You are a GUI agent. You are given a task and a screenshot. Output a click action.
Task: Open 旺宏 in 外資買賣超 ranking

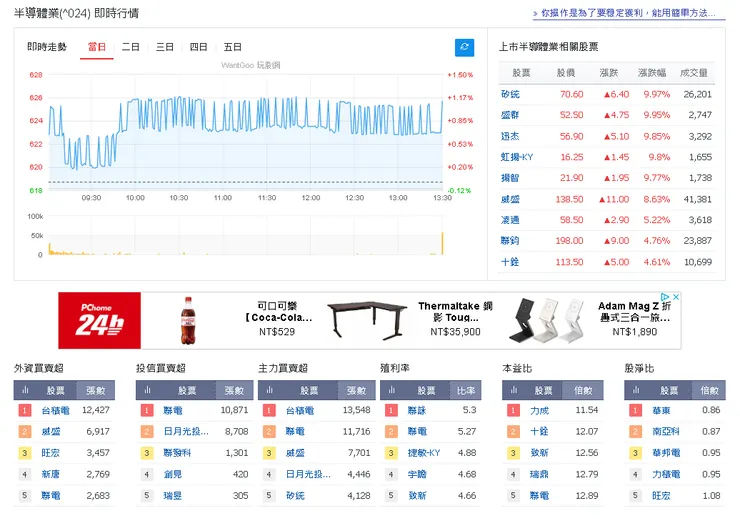[50, 453]
